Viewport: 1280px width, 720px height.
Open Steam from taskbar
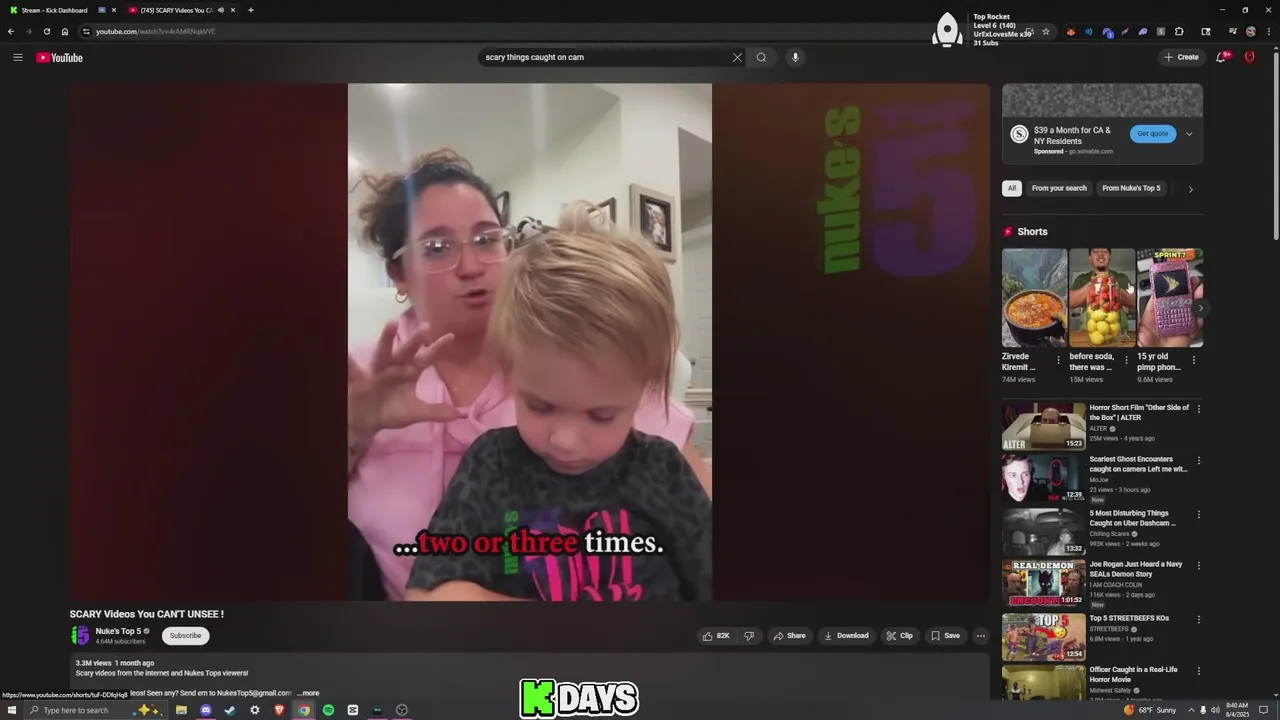[x=230, y=710]
